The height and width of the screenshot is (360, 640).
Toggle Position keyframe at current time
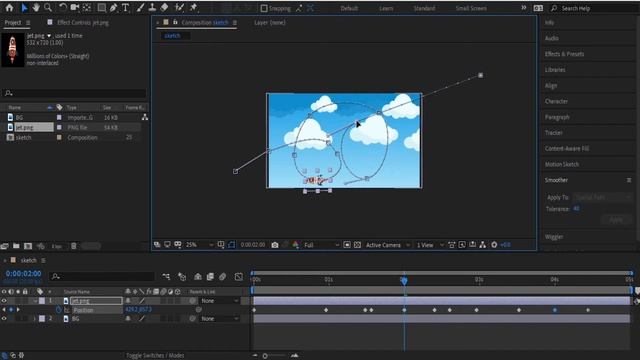(11, 310)
